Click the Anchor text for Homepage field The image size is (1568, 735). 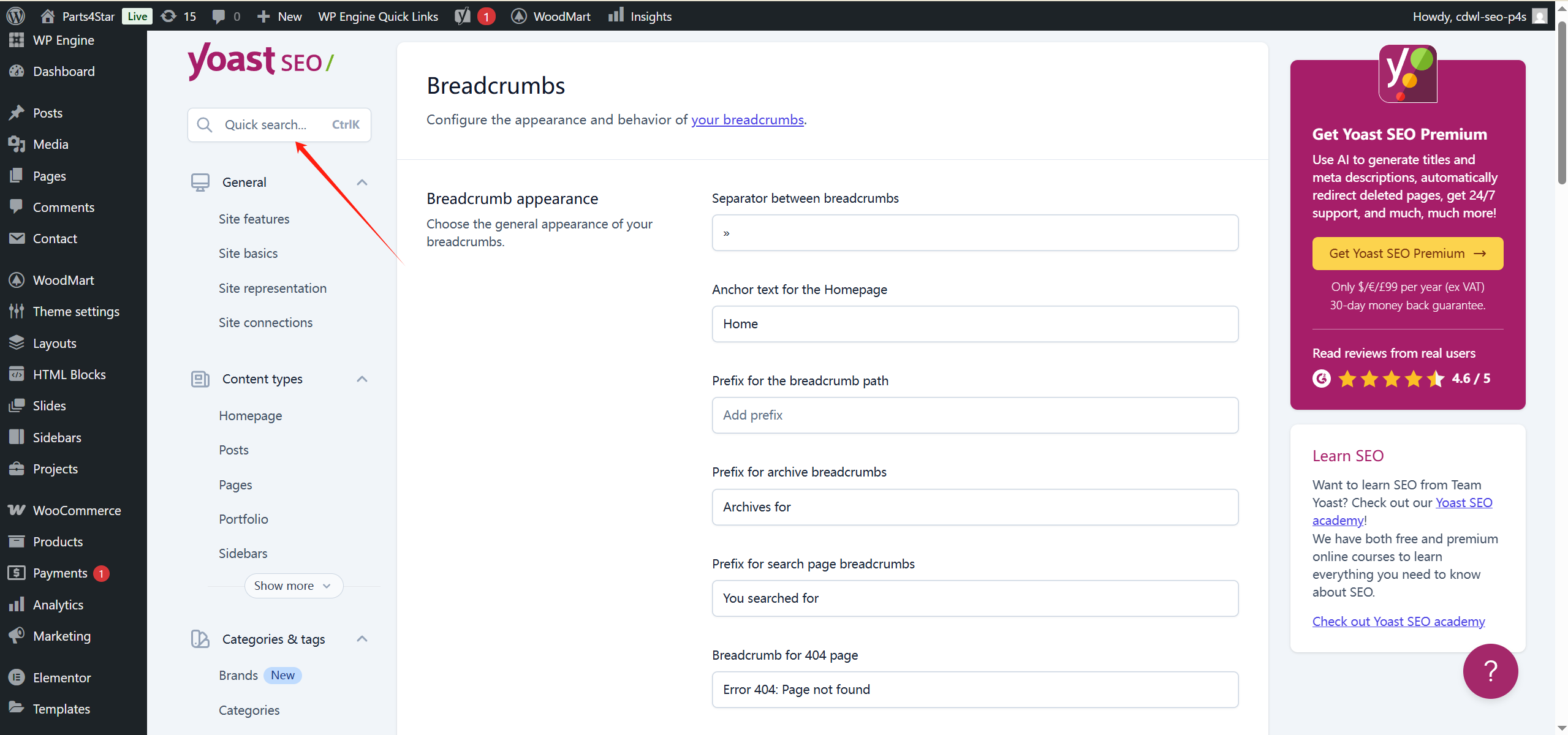point(974,324)
